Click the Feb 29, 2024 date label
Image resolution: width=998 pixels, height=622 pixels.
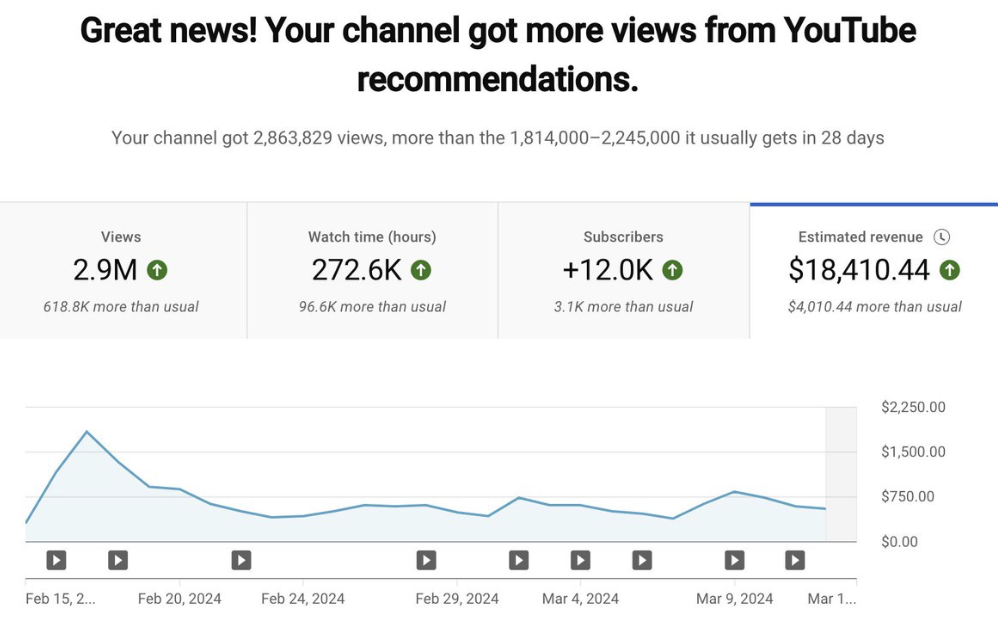pos(457,599)
